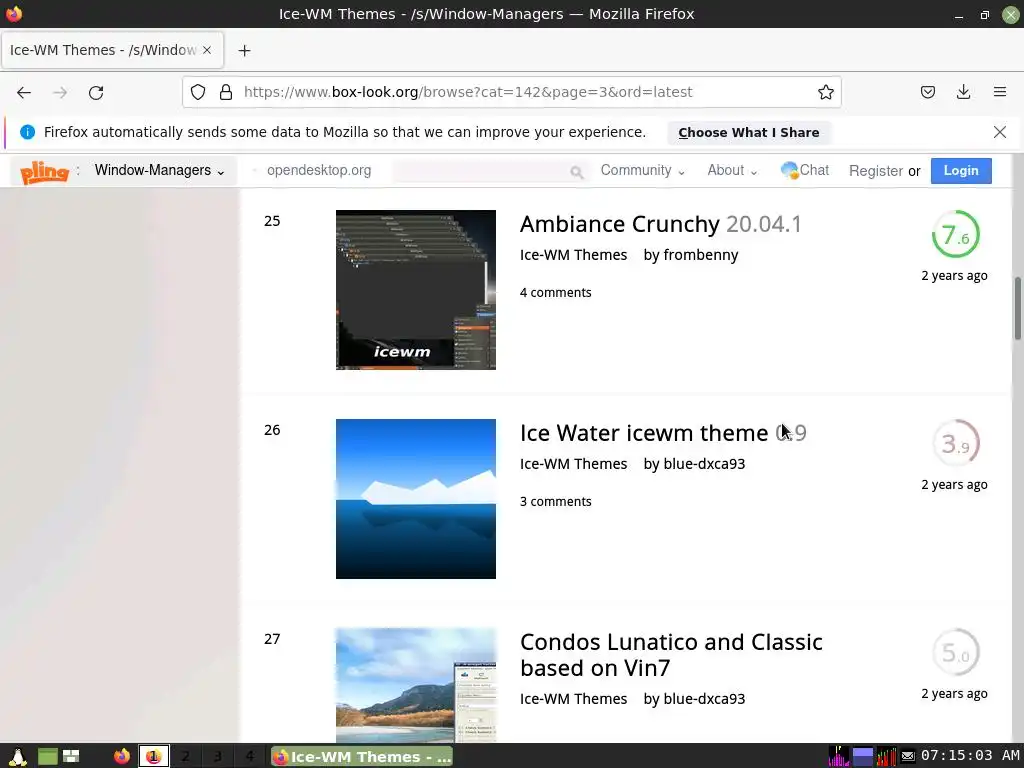This screenshot has height=768, width=1024.
Task: Open the Firefox downloads panel
Action: point(963,92)
